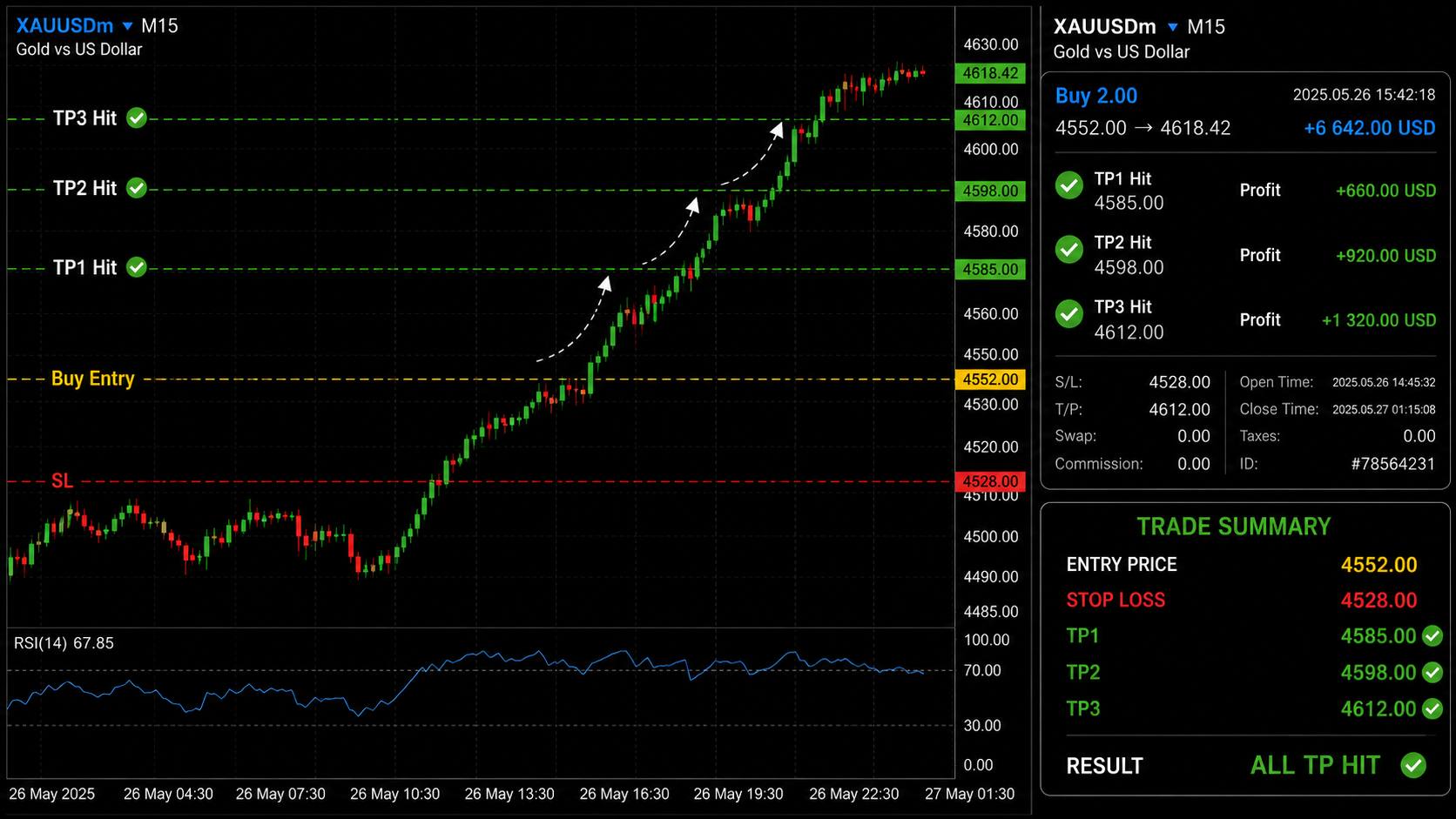Click the ENTRY PRICE value 4552.00 in Trade Summary

click(1379, 565)
